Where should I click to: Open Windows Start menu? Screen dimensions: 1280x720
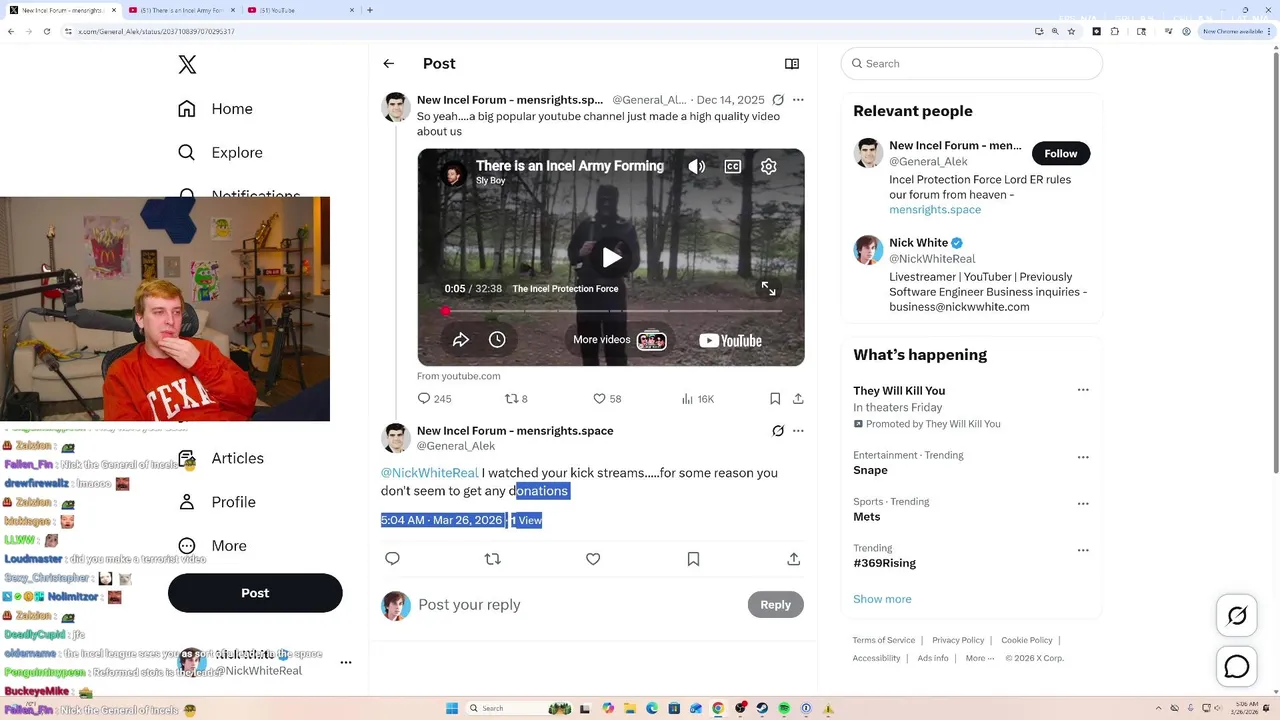[x=452, y=708]
